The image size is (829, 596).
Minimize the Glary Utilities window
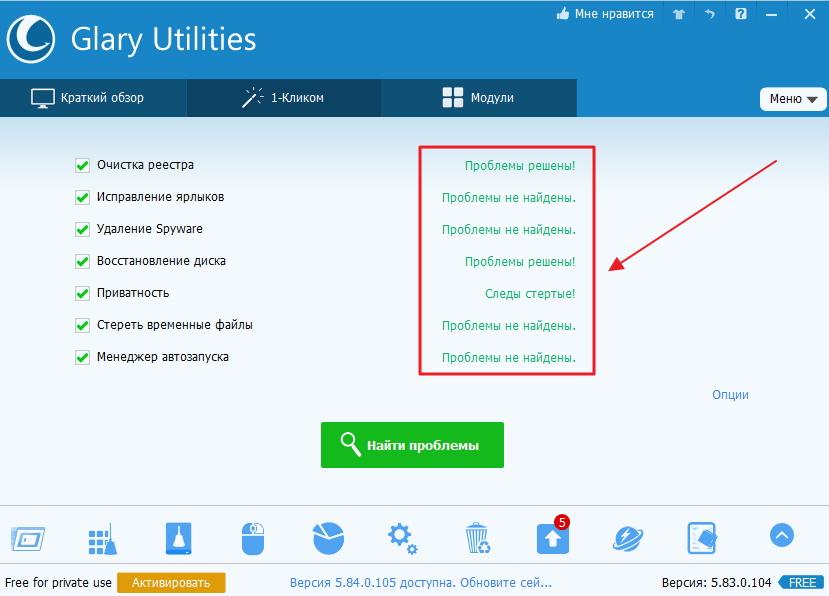(772, 14)
